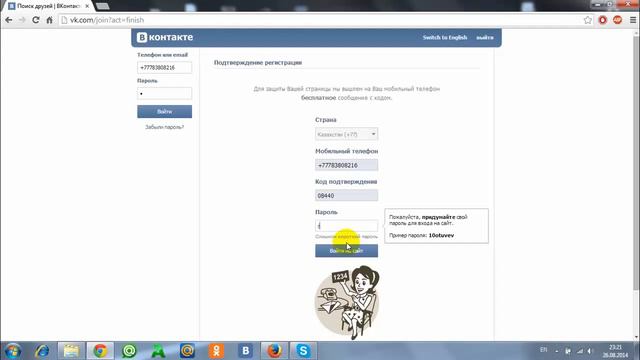The height and width of the screenshot is (360, 640).
Task: Click the network signal tray icon
Action: 580,351
